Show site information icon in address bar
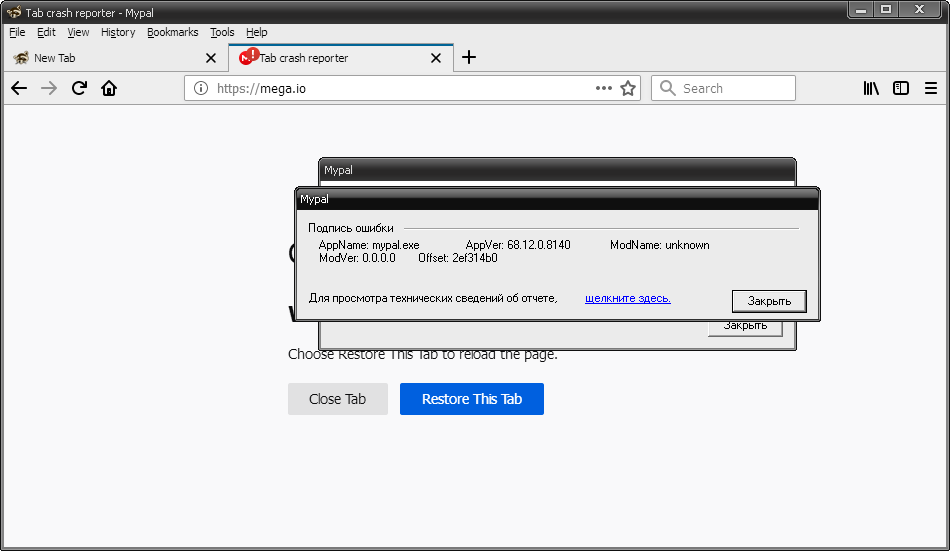This screenshot has width=950, height=551. click(201, 88)
